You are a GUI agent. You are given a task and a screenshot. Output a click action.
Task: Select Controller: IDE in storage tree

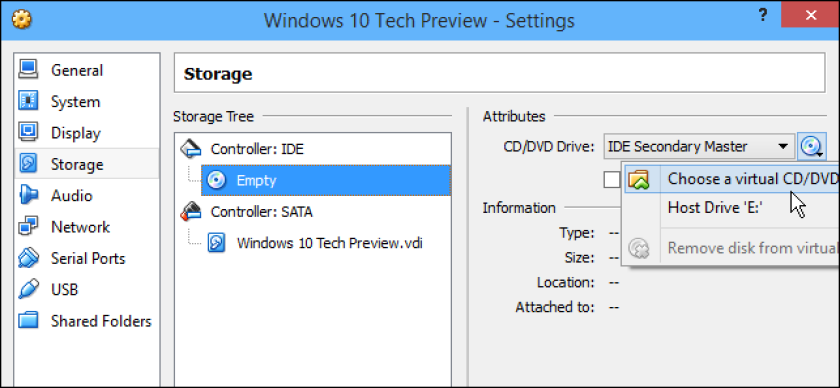(257, 149)
